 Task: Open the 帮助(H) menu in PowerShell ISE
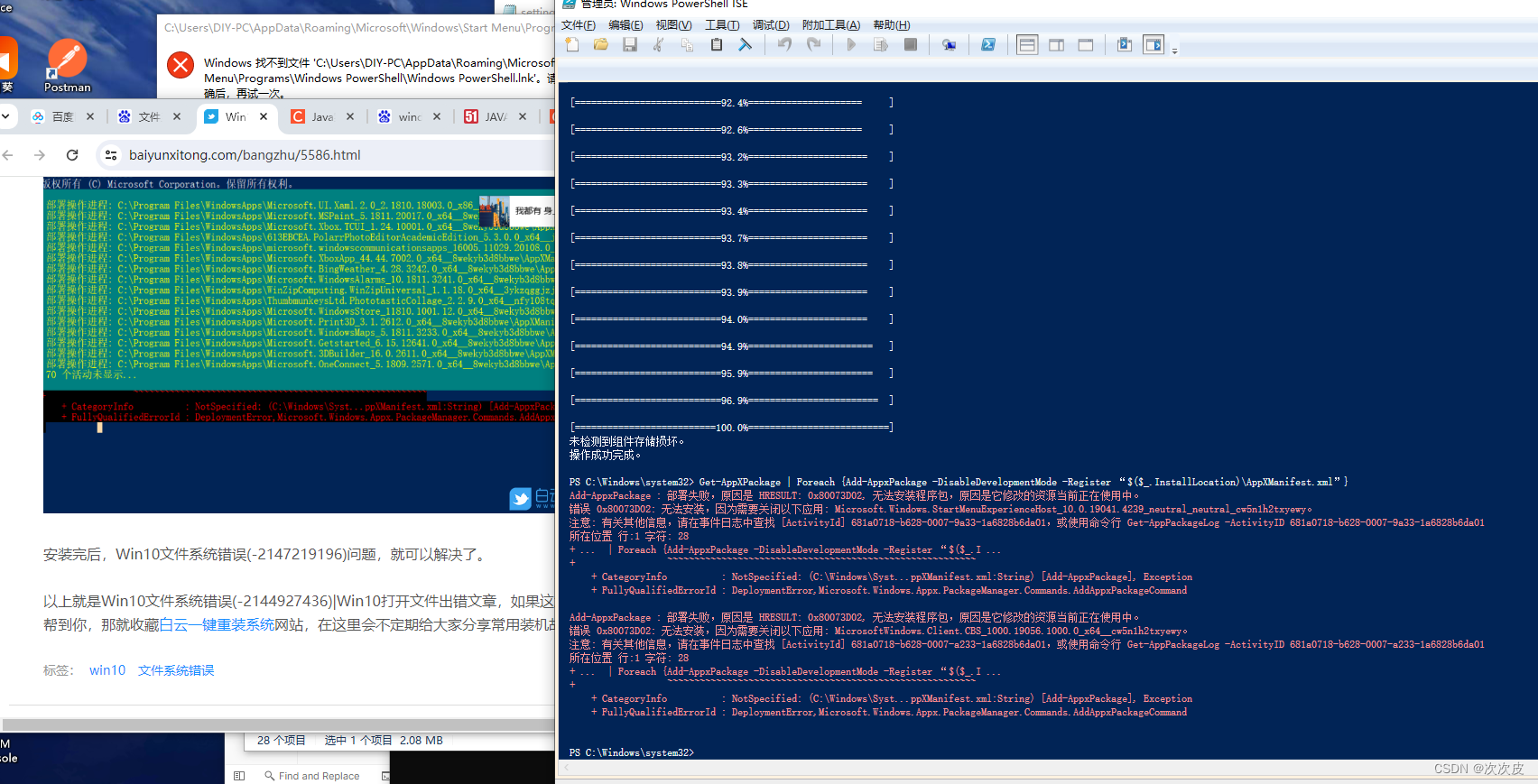click(892, 25)
